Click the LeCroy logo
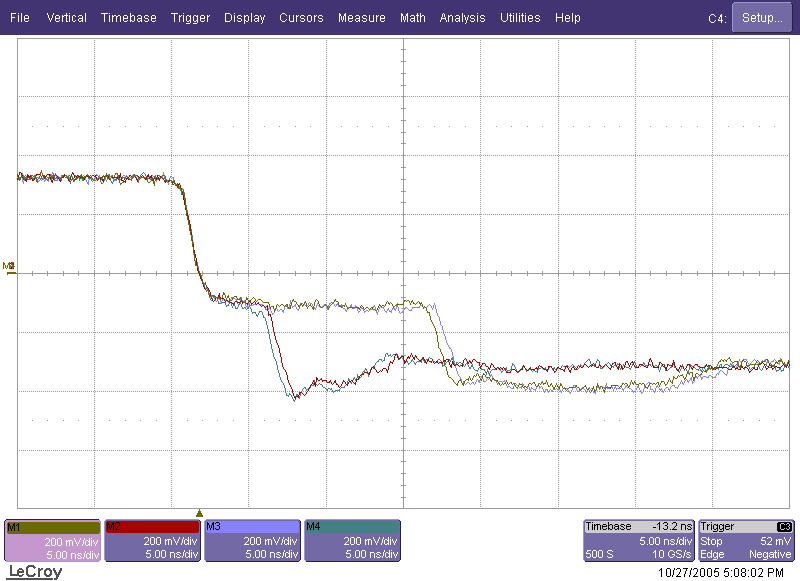800x581 pixels. 35,572
